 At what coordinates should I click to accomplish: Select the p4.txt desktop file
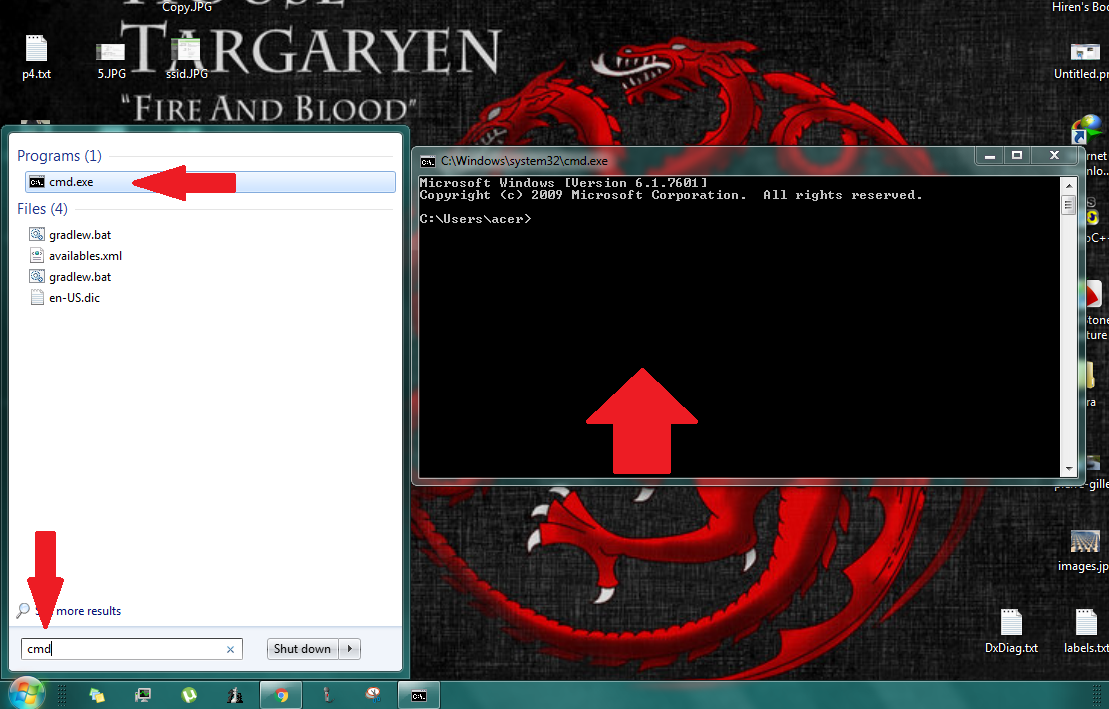click(x=36, y=57)
